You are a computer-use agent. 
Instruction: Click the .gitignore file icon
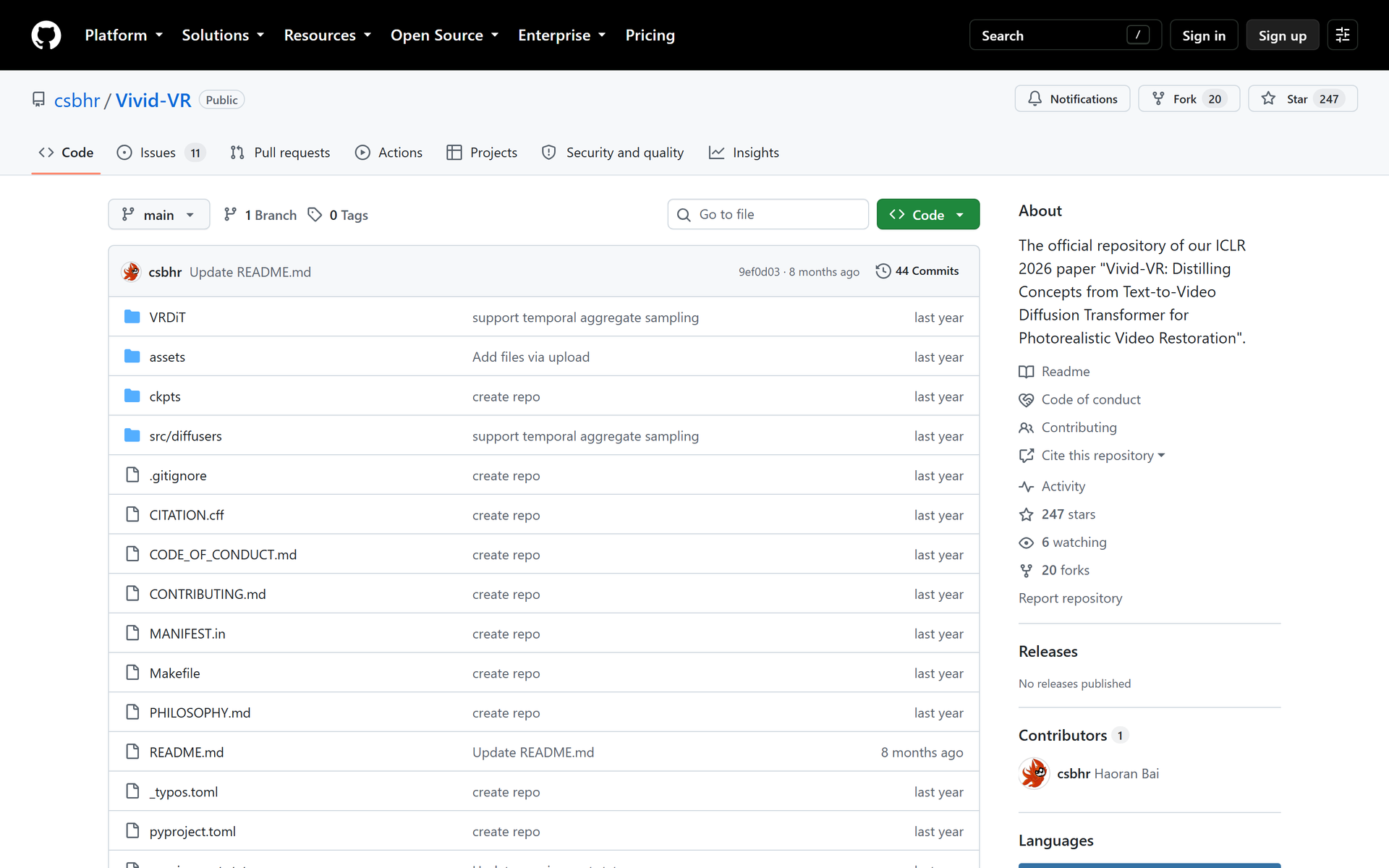(x=132, y=475)
